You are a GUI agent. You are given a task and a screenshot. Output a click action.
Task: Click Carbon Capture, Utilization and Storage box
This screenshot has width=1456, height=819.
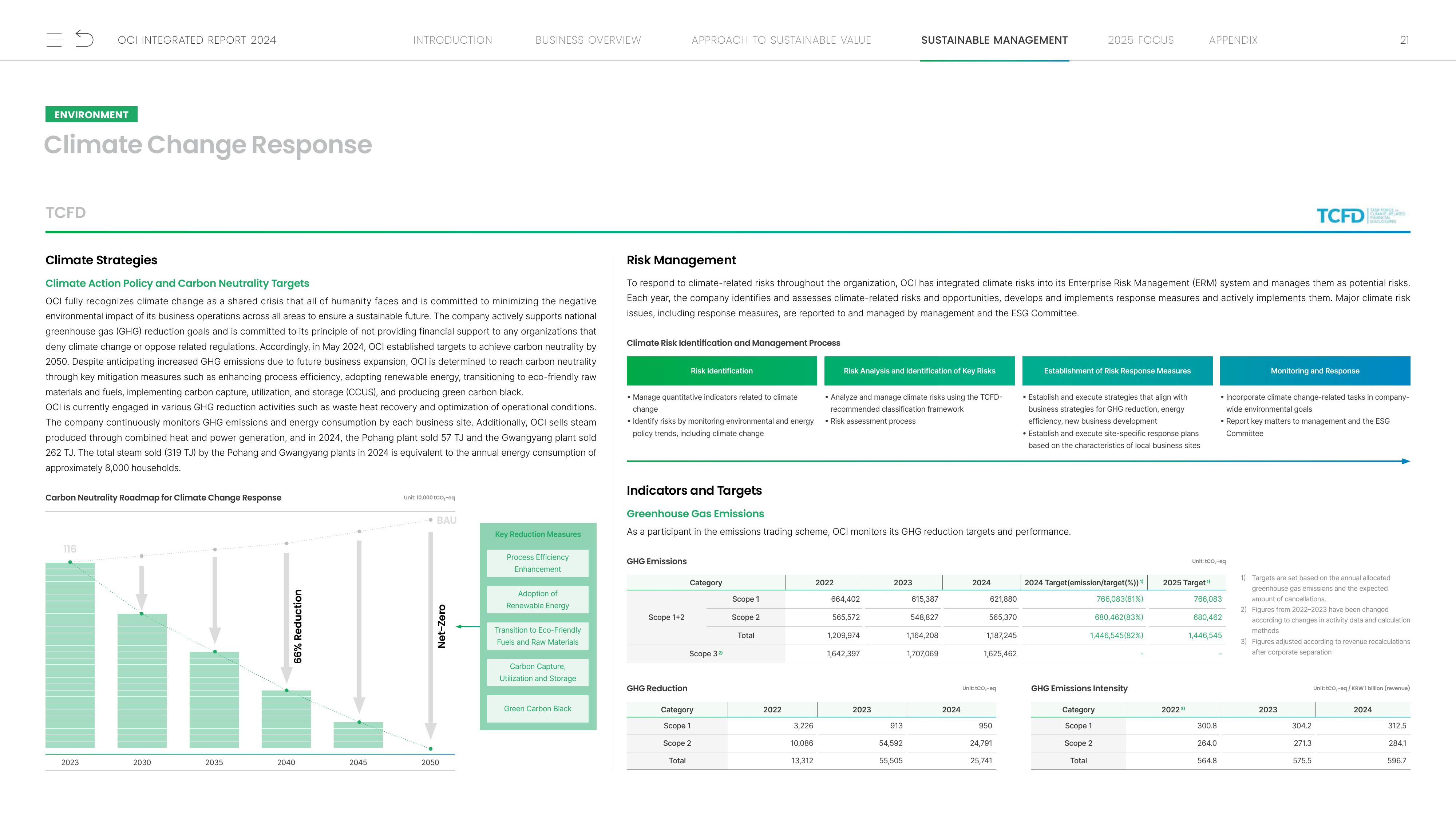pyautogui.click(x=538, y=673)
